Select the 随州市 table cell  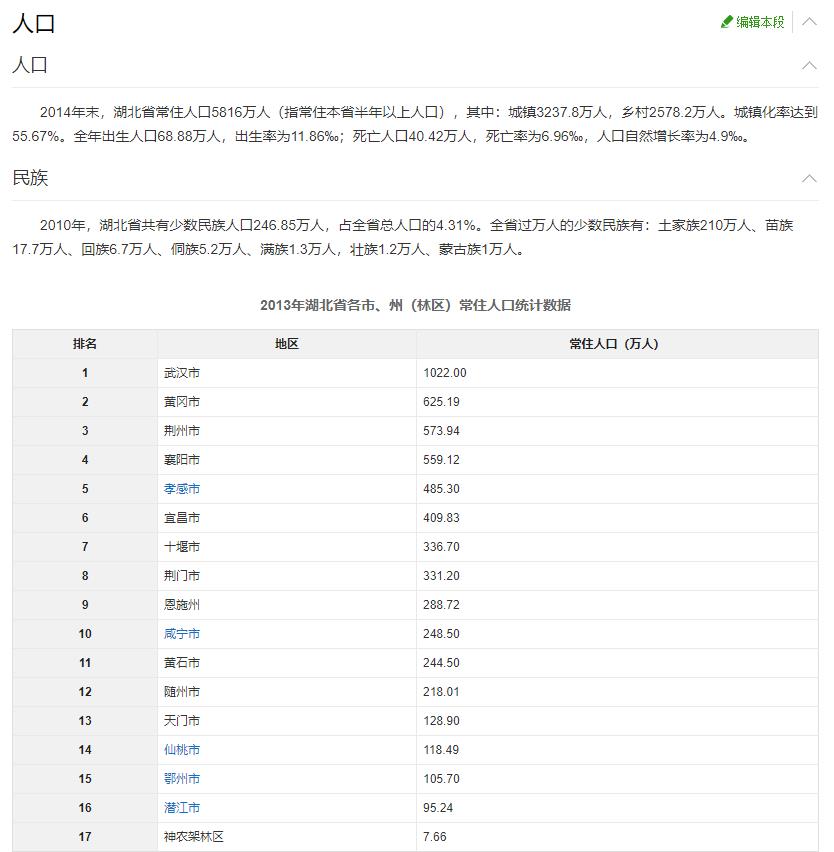click(287, 692)
